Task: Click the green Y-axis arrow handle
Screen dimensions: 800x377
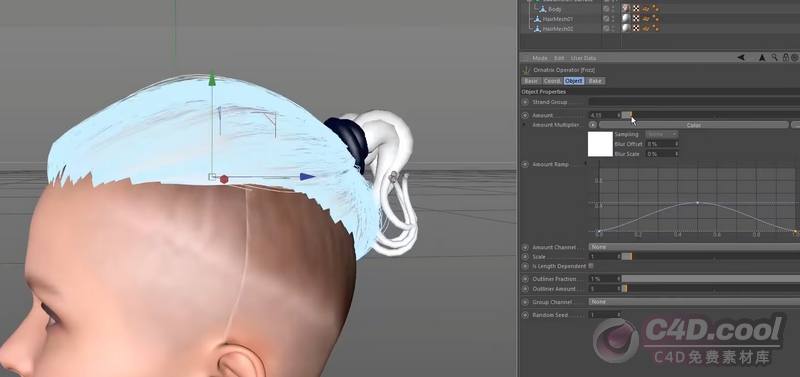Action: 212,80
